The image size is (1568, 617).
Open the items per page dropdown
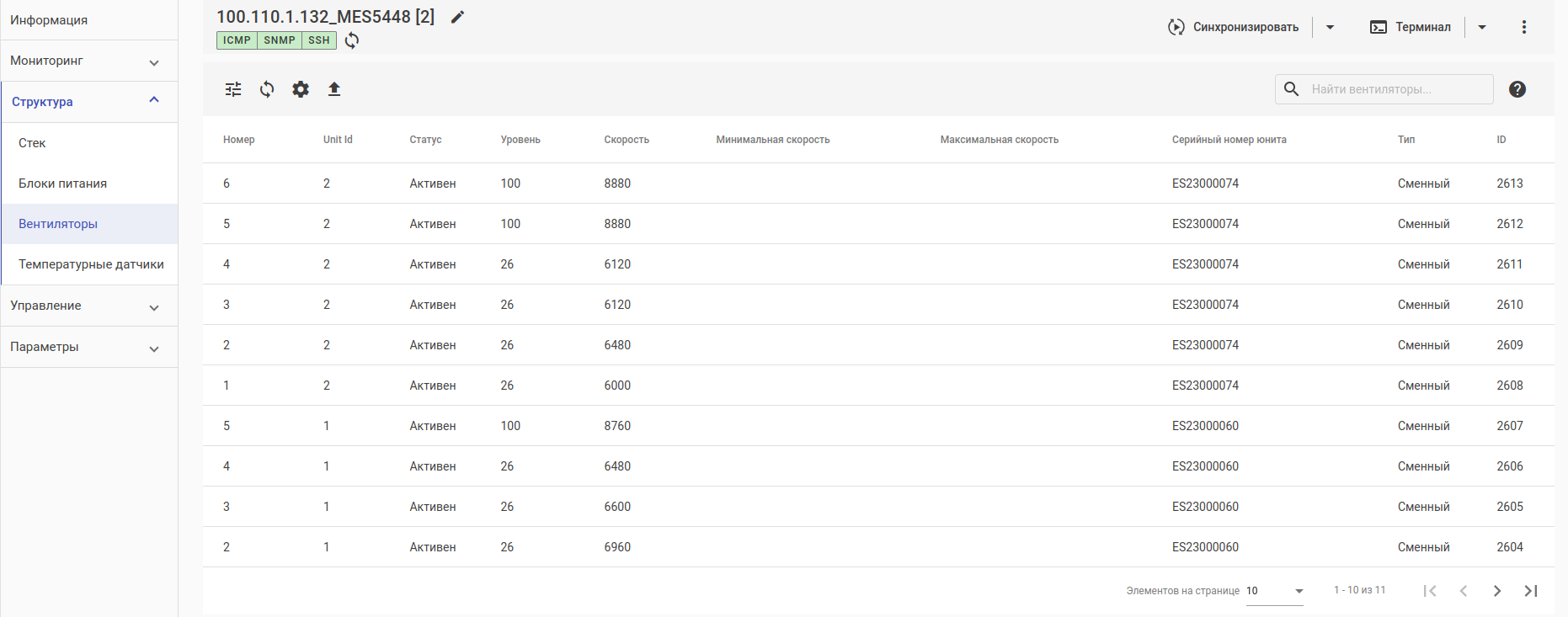click(x=1275, y=591)
